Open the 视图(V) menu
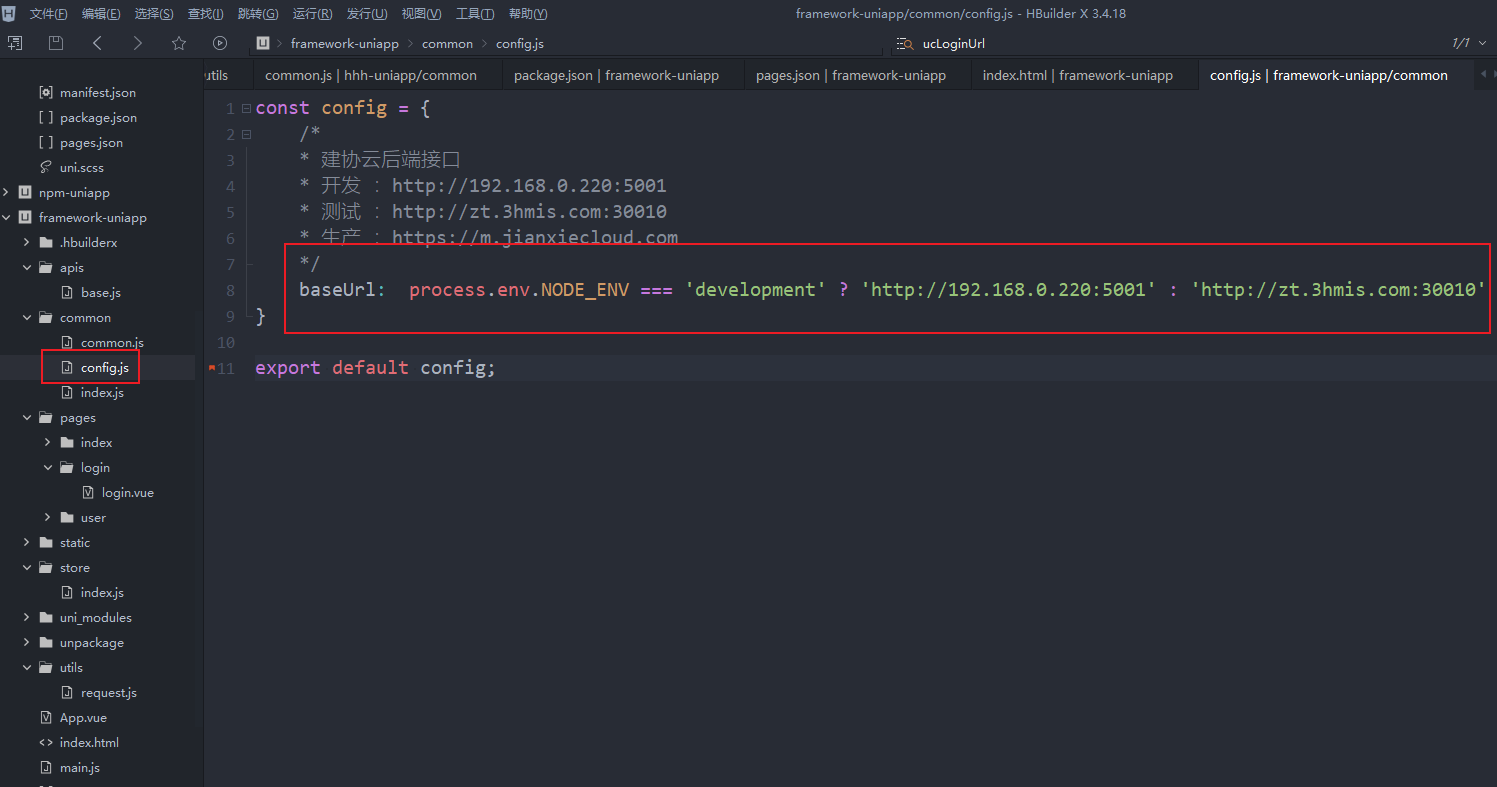 point(421,14)
